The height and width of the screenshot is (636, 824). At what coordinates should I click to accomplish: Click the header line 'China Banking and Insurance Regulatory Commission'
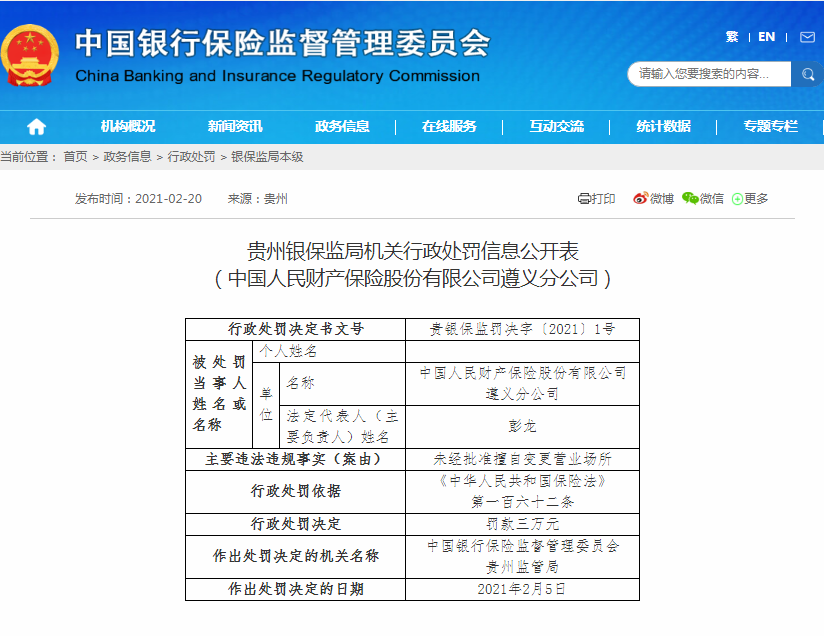pyautogui.click(x=277, y=76)
